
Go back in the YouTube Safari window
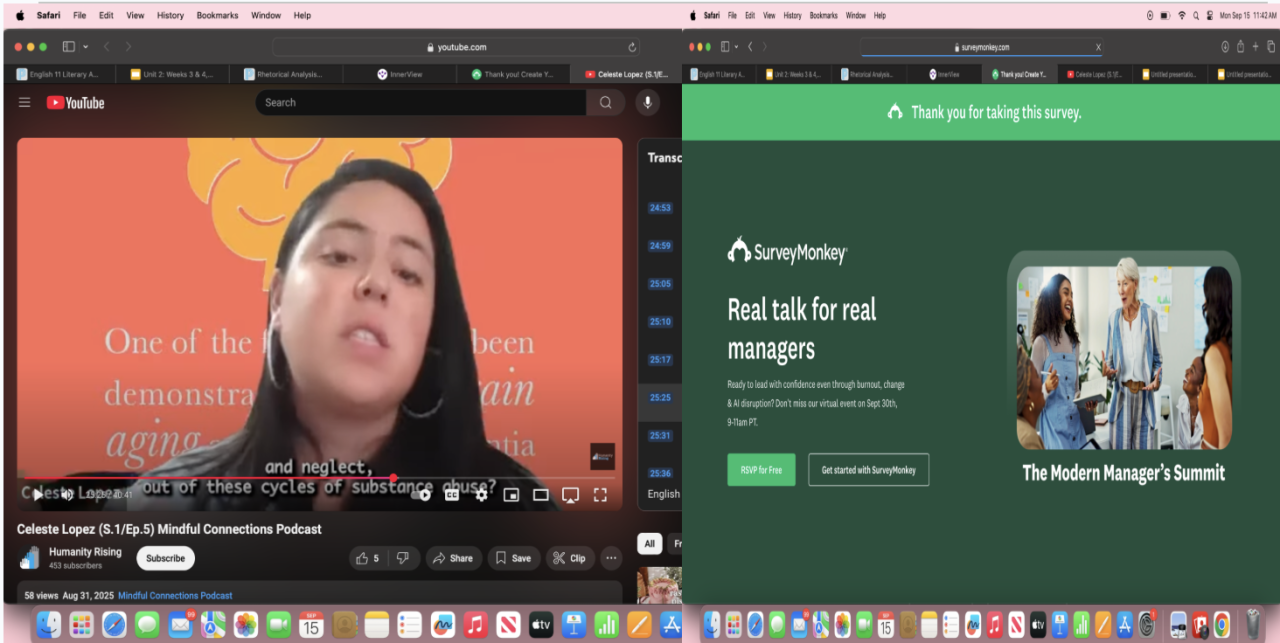click(x=107, y=47)
